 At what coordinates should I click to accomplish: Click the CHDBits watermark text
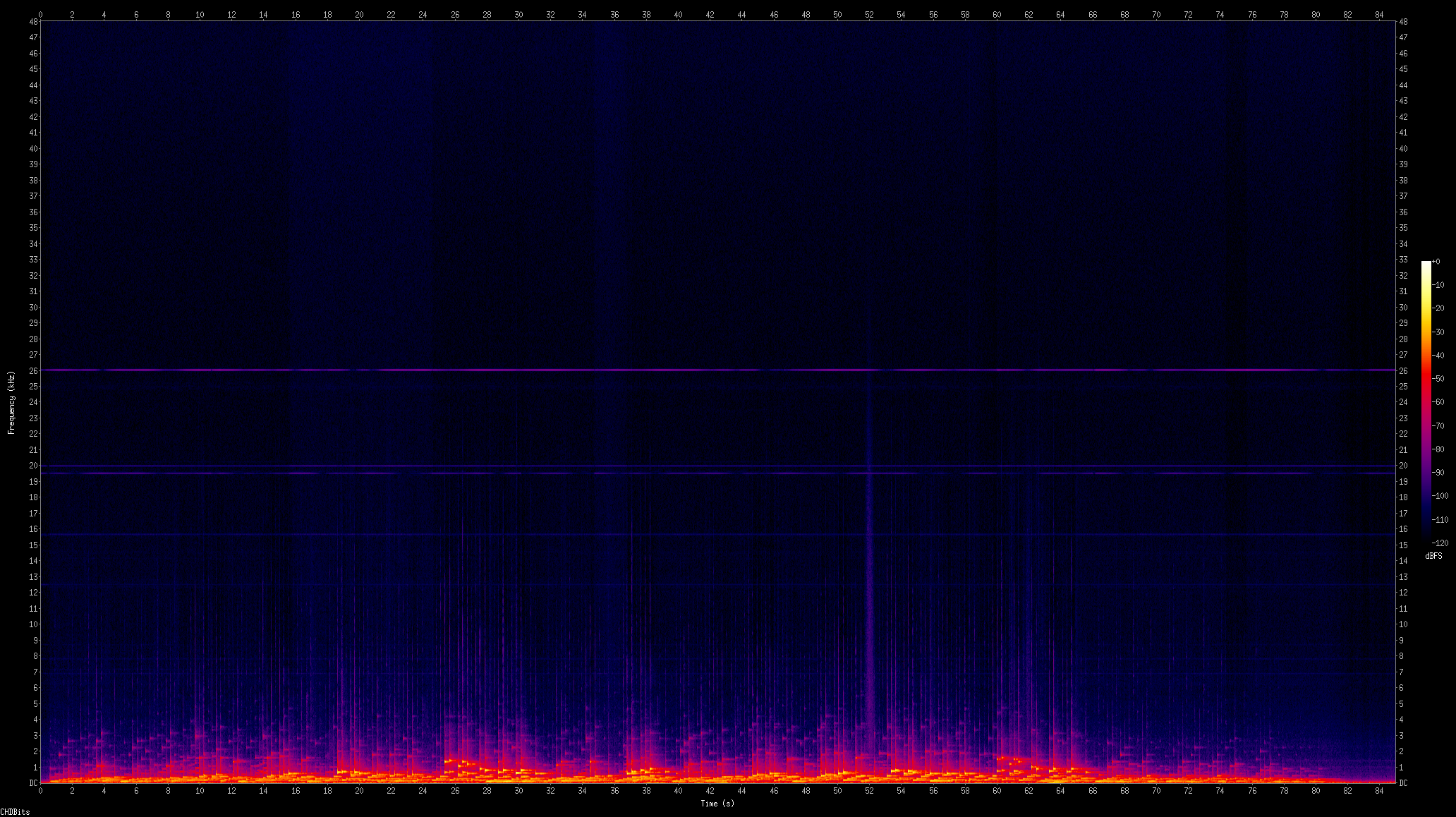15,812
